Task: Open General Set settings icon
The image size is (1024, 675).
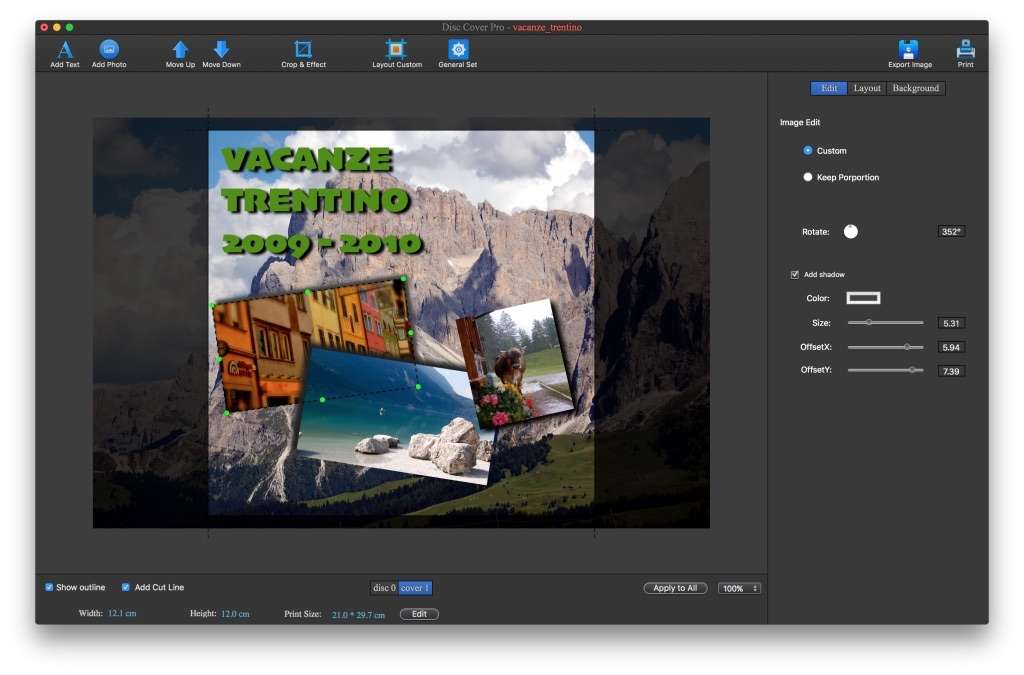Action: [457, 49]
